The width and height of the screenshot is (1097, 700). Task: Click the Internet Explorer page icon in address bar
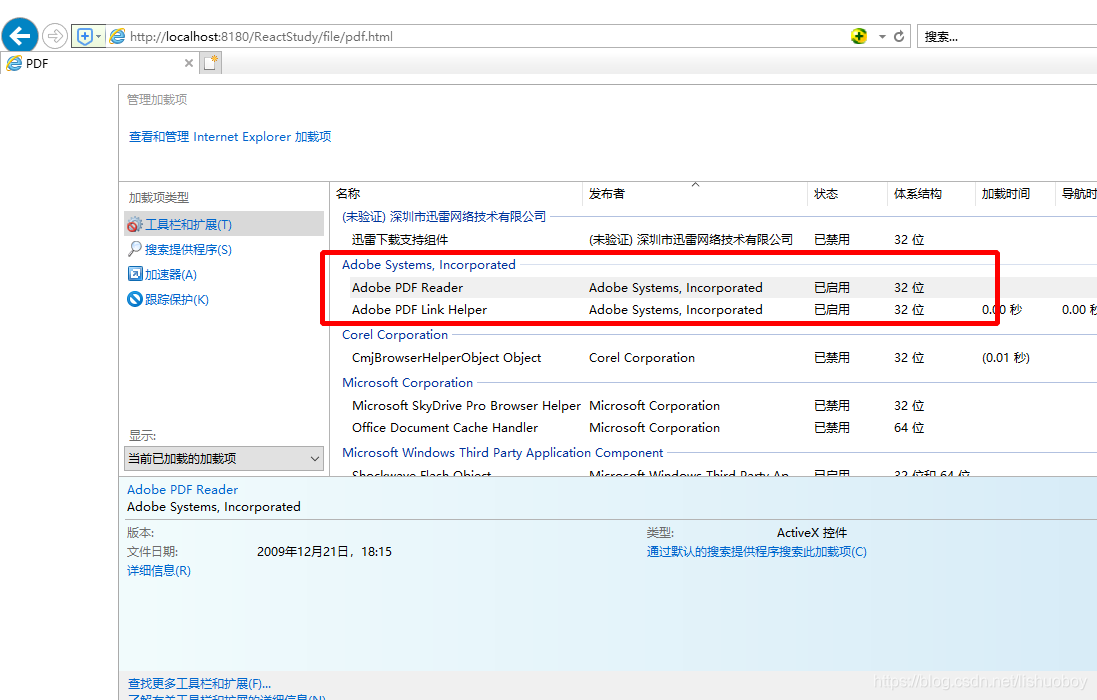(118, 36)
